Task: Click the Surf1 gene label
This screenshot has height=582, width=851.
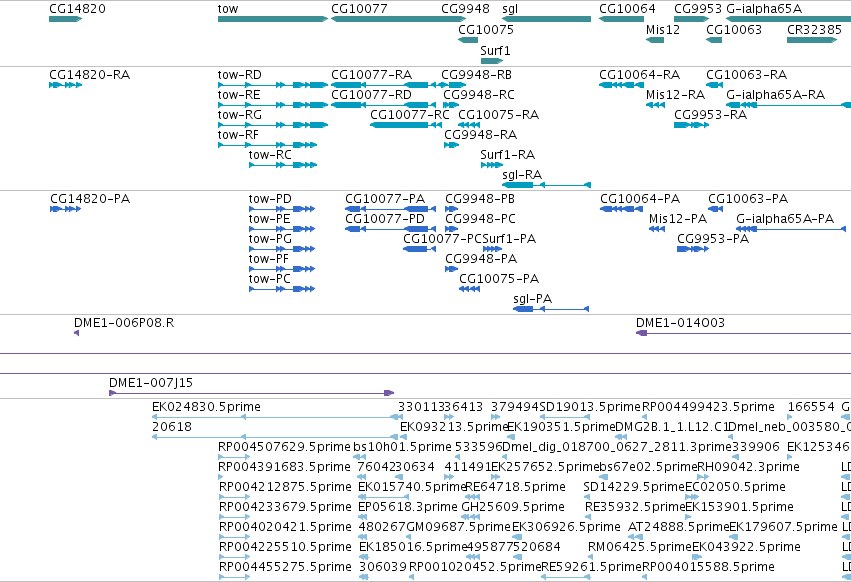Action: (495, 50)
